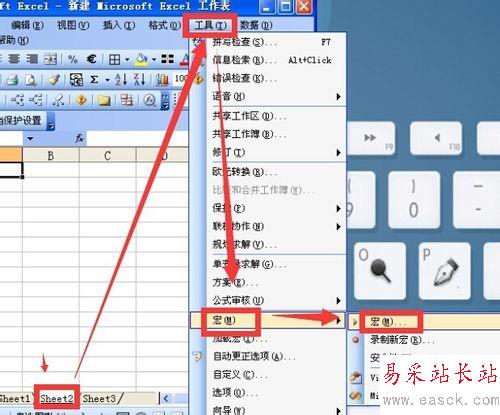Image resolution: width=500 pixels, height=415 pixels.
Task: Open the fill color dropdown arrow
Action: pyautogui.click(x=154, y=60)
